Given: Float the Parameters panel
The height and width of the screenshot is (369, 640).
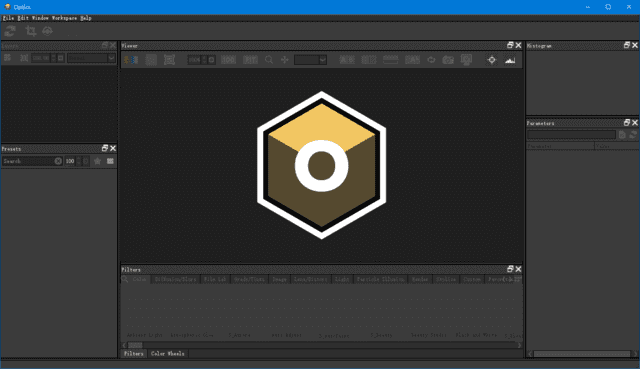Looking at the screenshot, I should [627, 122].
